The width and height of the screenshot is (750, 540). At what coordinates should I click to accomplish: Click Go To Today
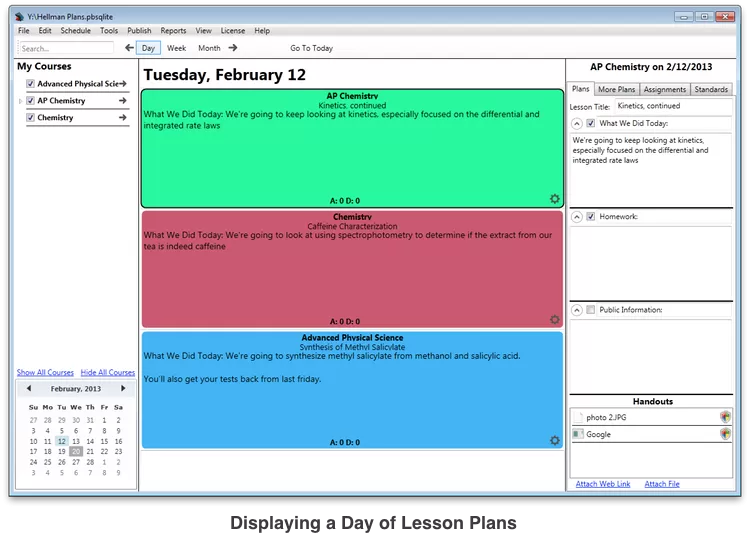[311, 48]
